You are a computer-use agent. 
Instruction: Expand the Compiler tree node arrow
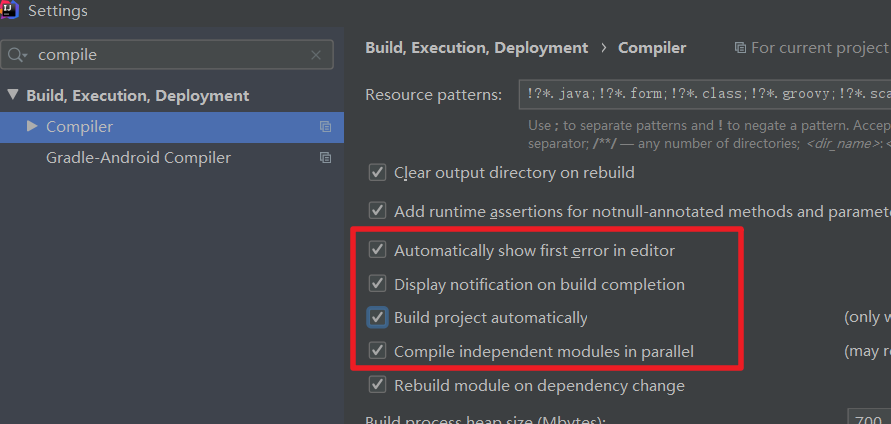[x=32, y=127]
